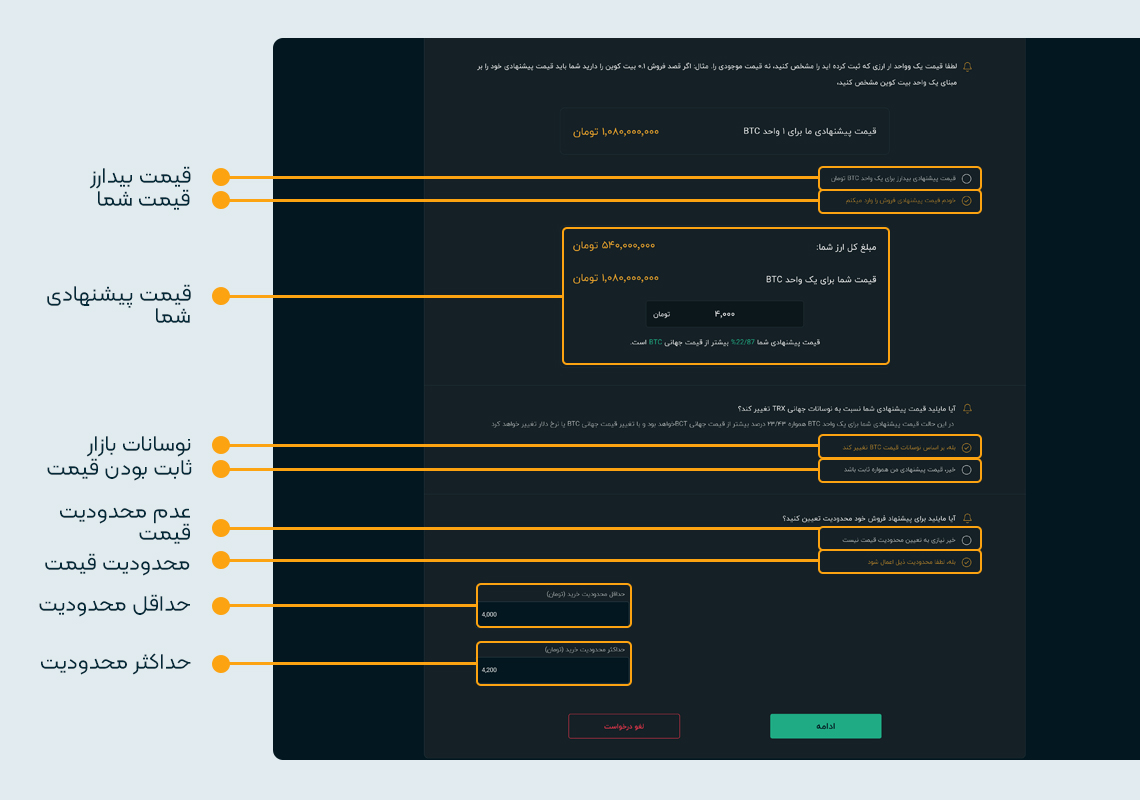Click the green ادامه (Continue) button

point(825,726)
